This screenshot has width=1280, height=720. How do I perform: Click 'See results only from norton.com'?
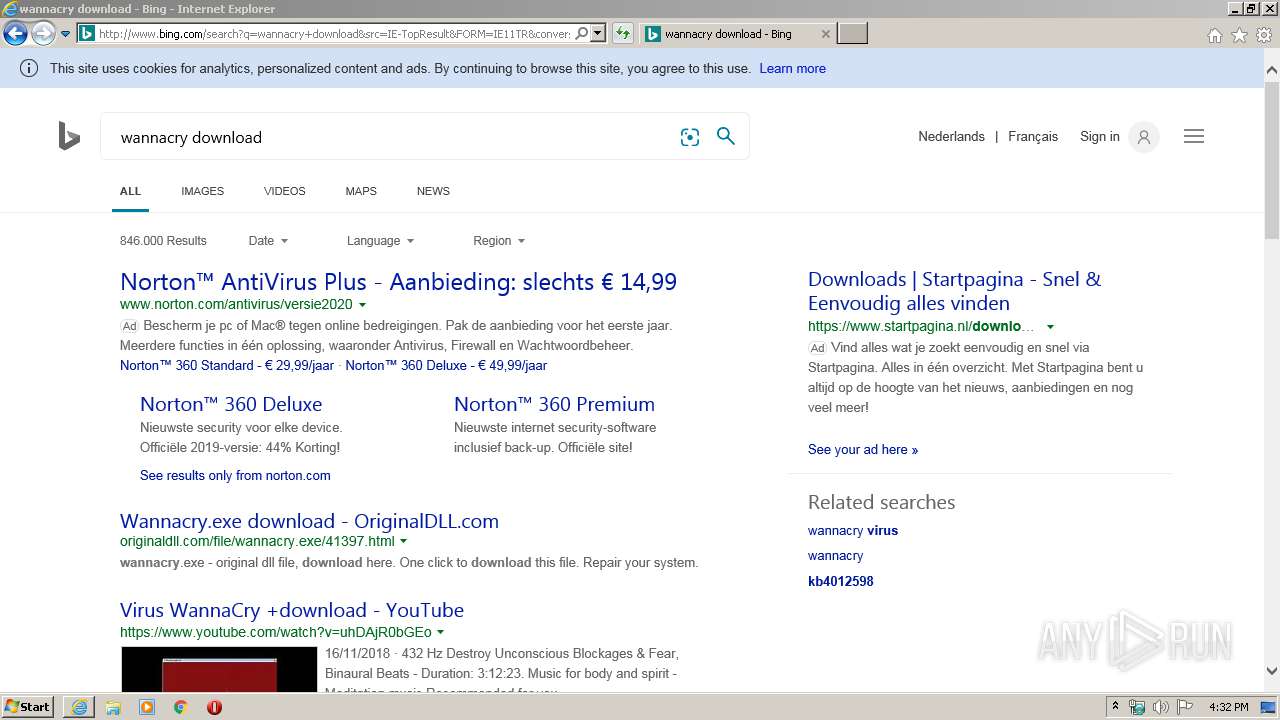235,475
